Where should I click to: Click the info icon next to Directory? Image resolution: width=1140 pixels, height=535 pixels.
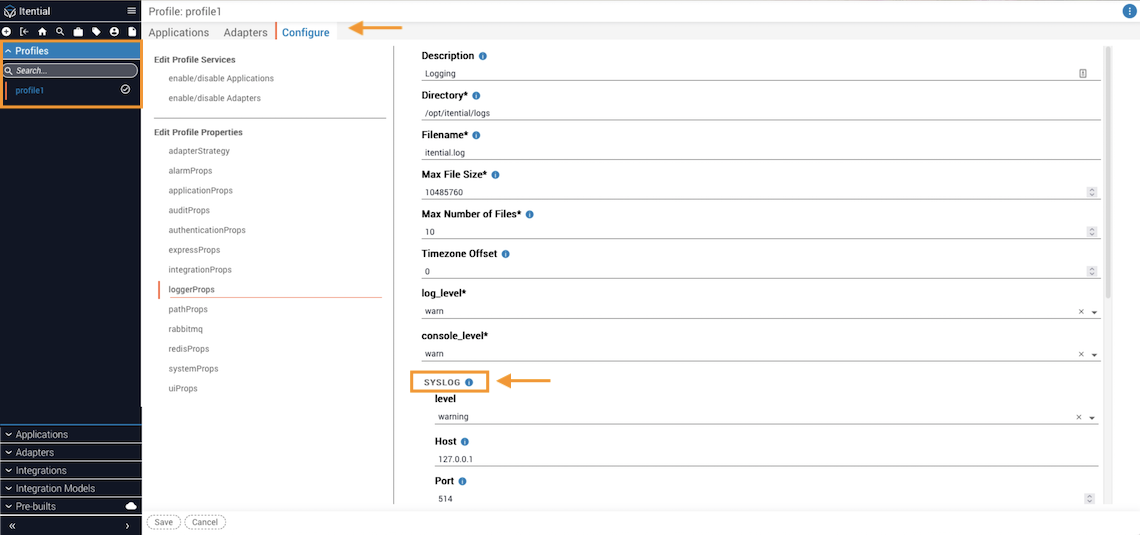(x=476, y=95)
